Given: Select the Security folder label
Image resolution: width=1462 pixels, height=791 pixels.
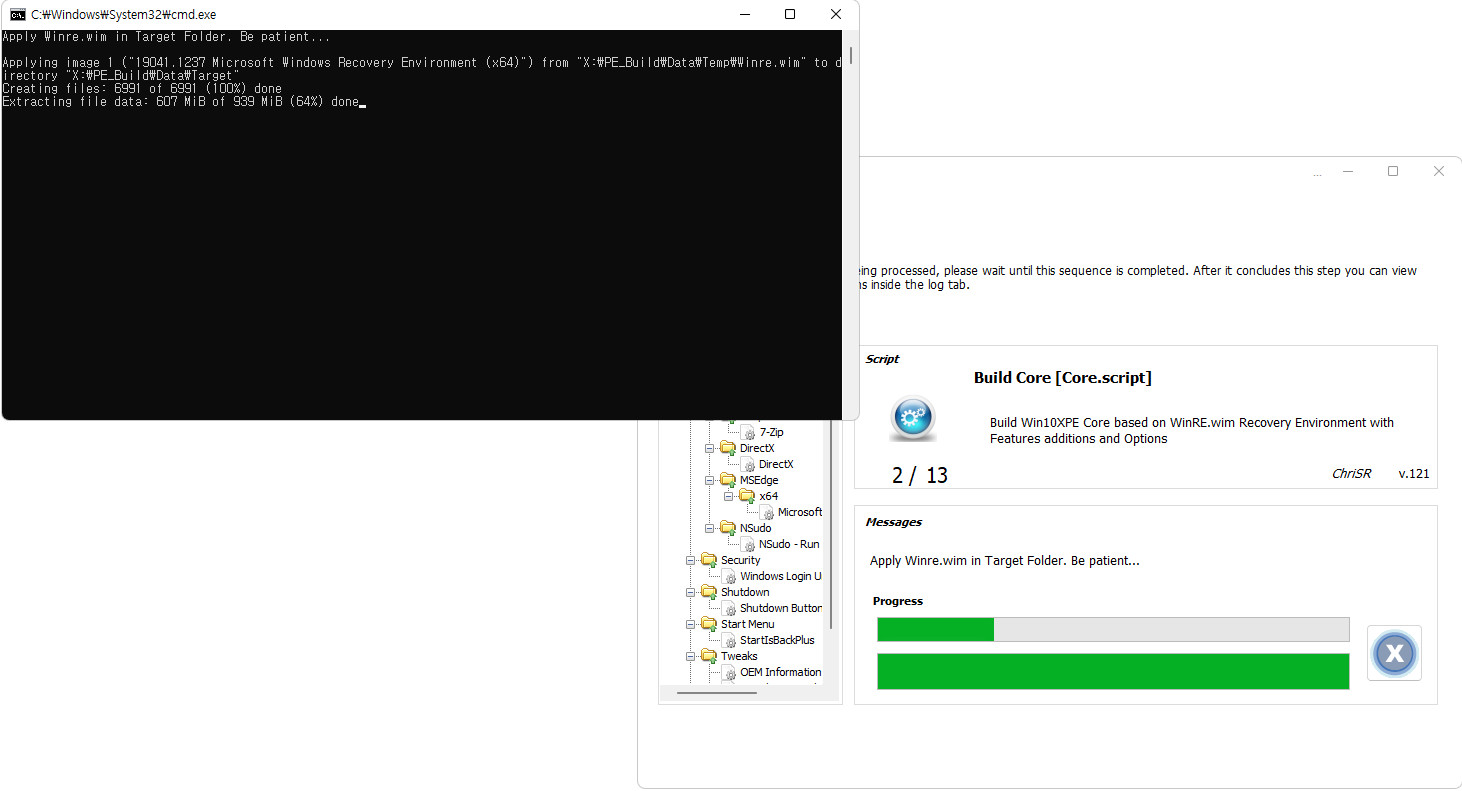Looking at the screenshot, I should [x=741, y=560].
